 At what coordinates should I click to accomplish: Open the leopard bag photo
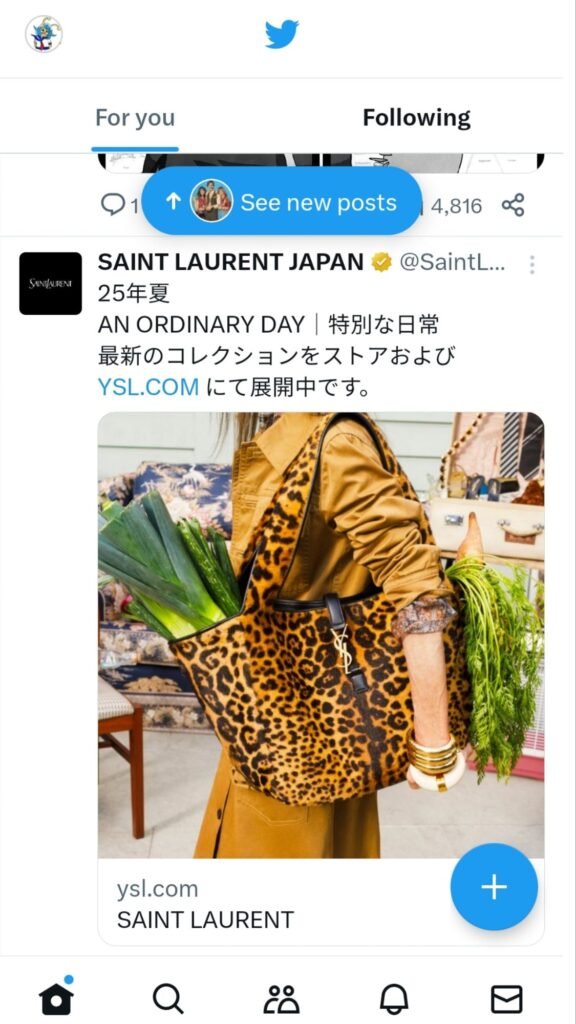(x=321, y=635)
